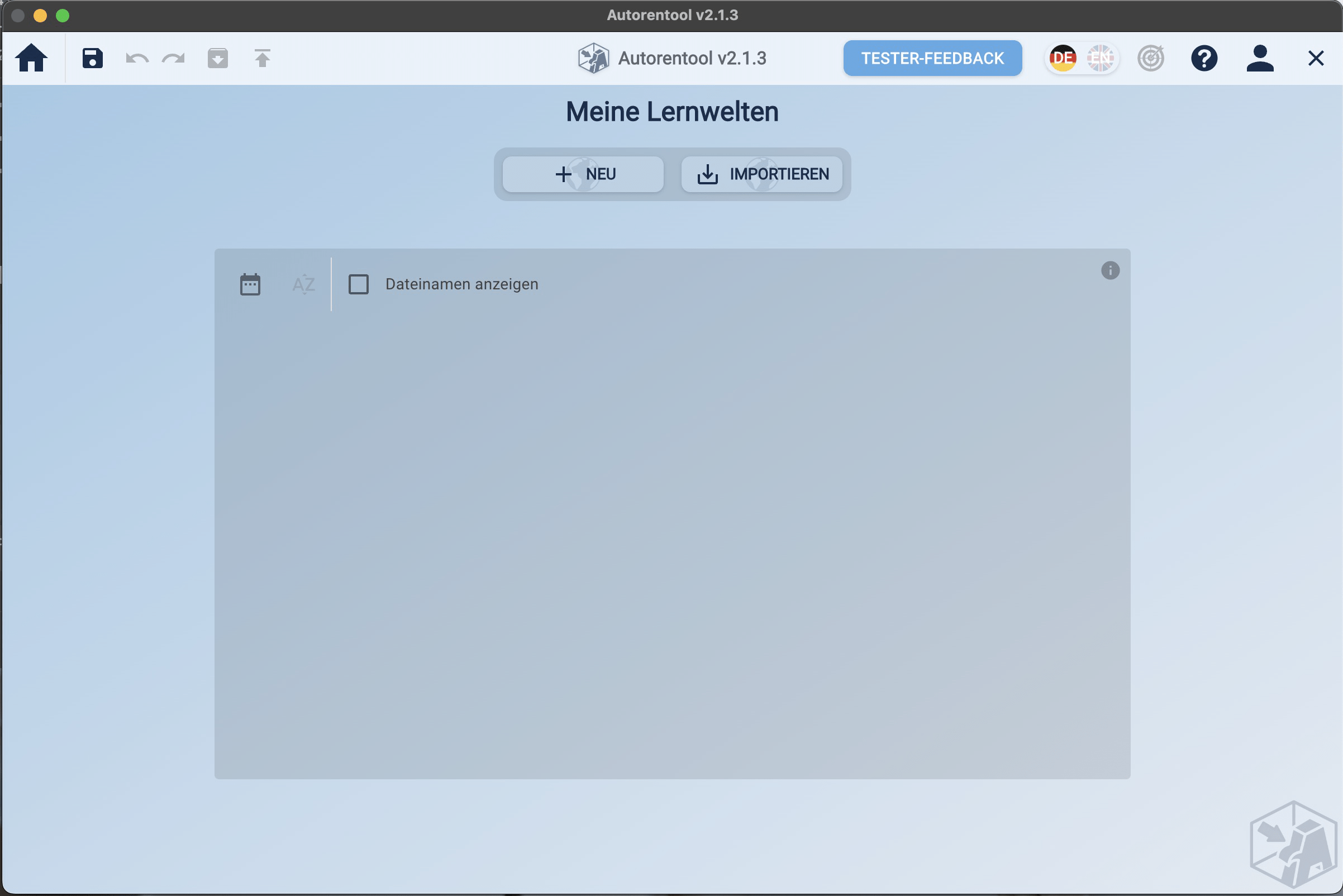
Task: Click the archive download box icon
Action: pos(218,58)
